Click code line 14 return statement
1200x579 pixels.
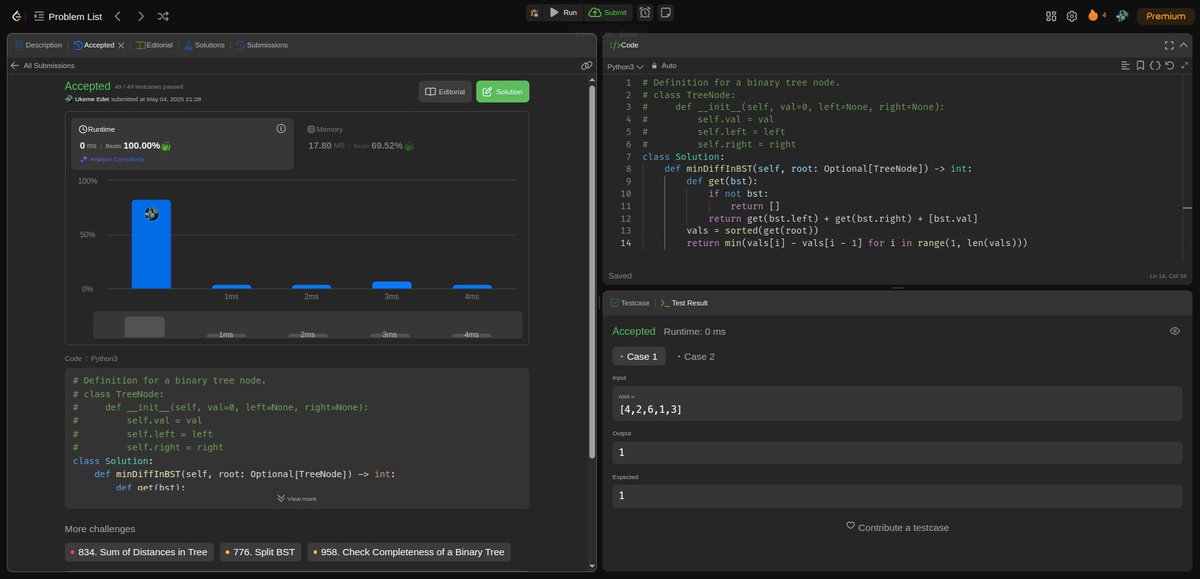tap(857, 243)
